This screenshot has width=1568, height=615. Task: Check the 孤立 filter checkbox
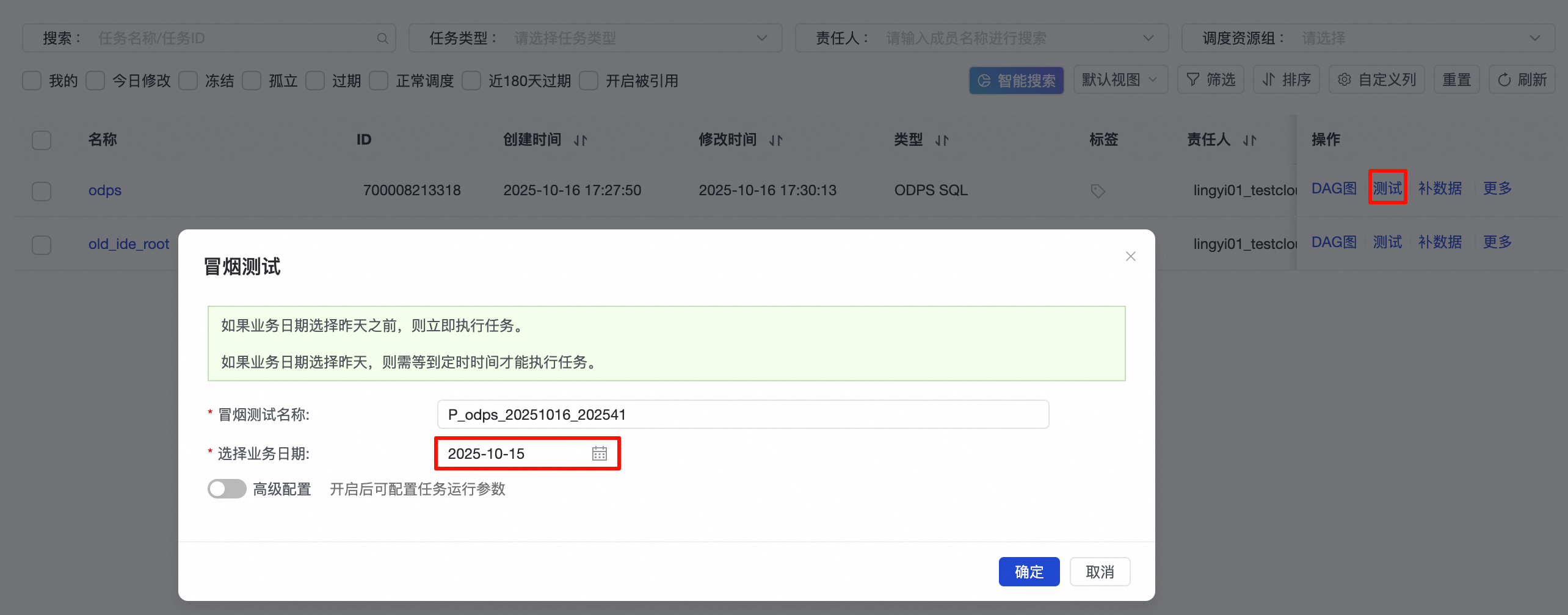[252, 81]
